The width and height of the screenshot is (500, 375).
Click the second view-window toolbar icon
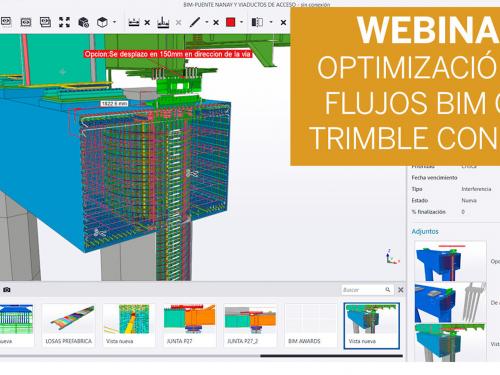click(x=26, y=22)
